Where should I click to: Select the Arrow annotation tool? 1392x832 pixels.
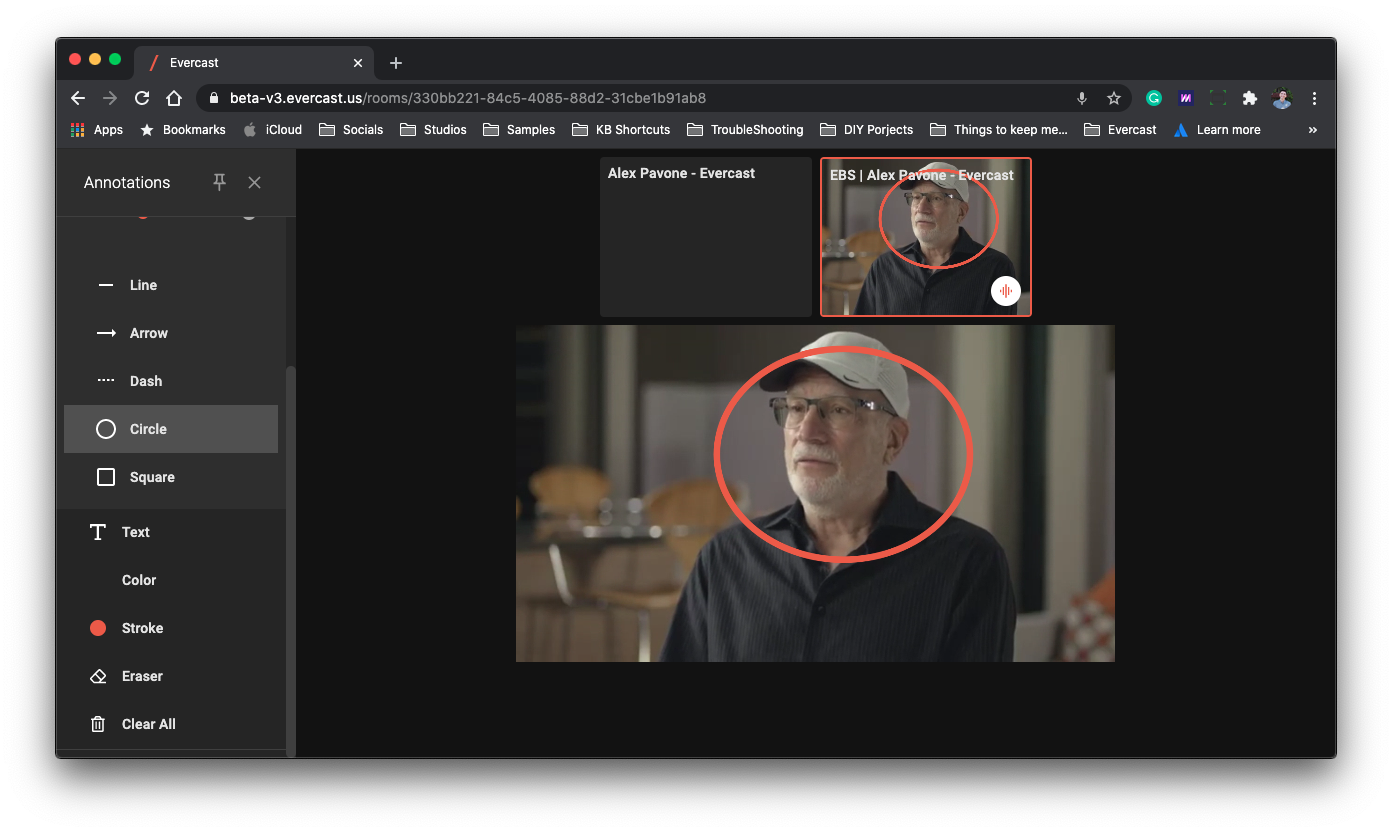171,333
